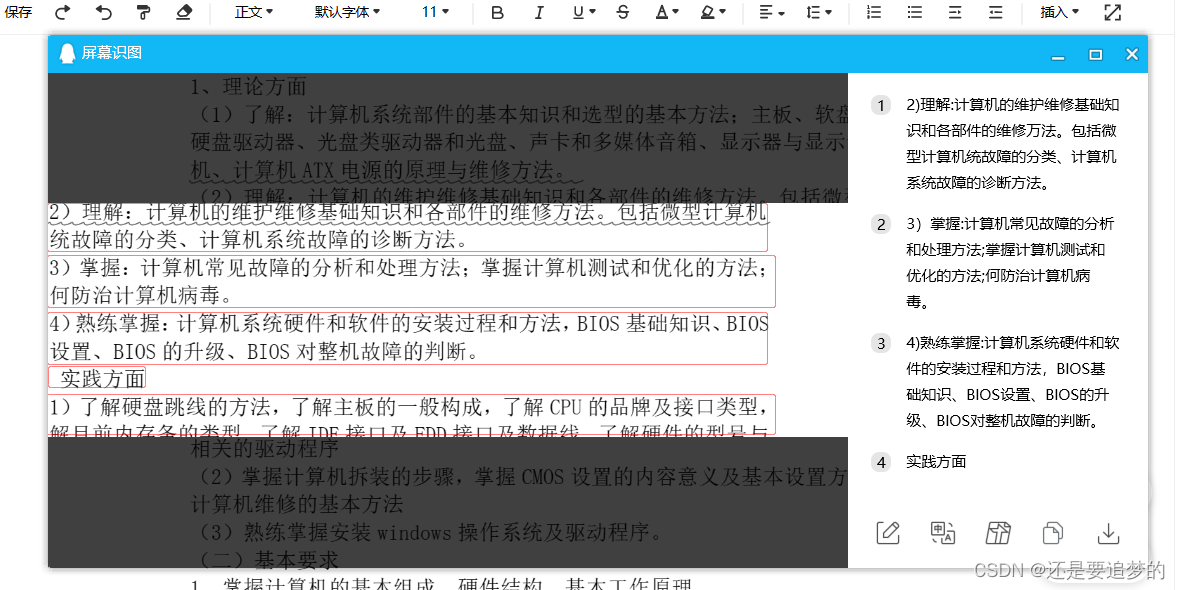This screenshot has width=1180, height=590.
Task: Click the redo arrow icon
Action: click(x=64, y=12)
